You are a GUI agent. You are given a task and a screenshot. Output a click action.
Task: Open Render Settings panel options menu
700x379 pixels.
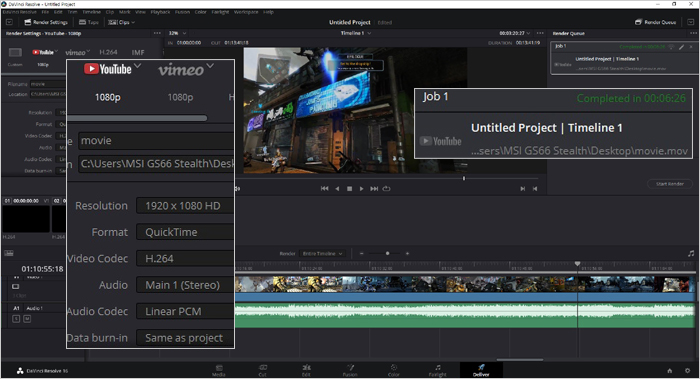157,33
